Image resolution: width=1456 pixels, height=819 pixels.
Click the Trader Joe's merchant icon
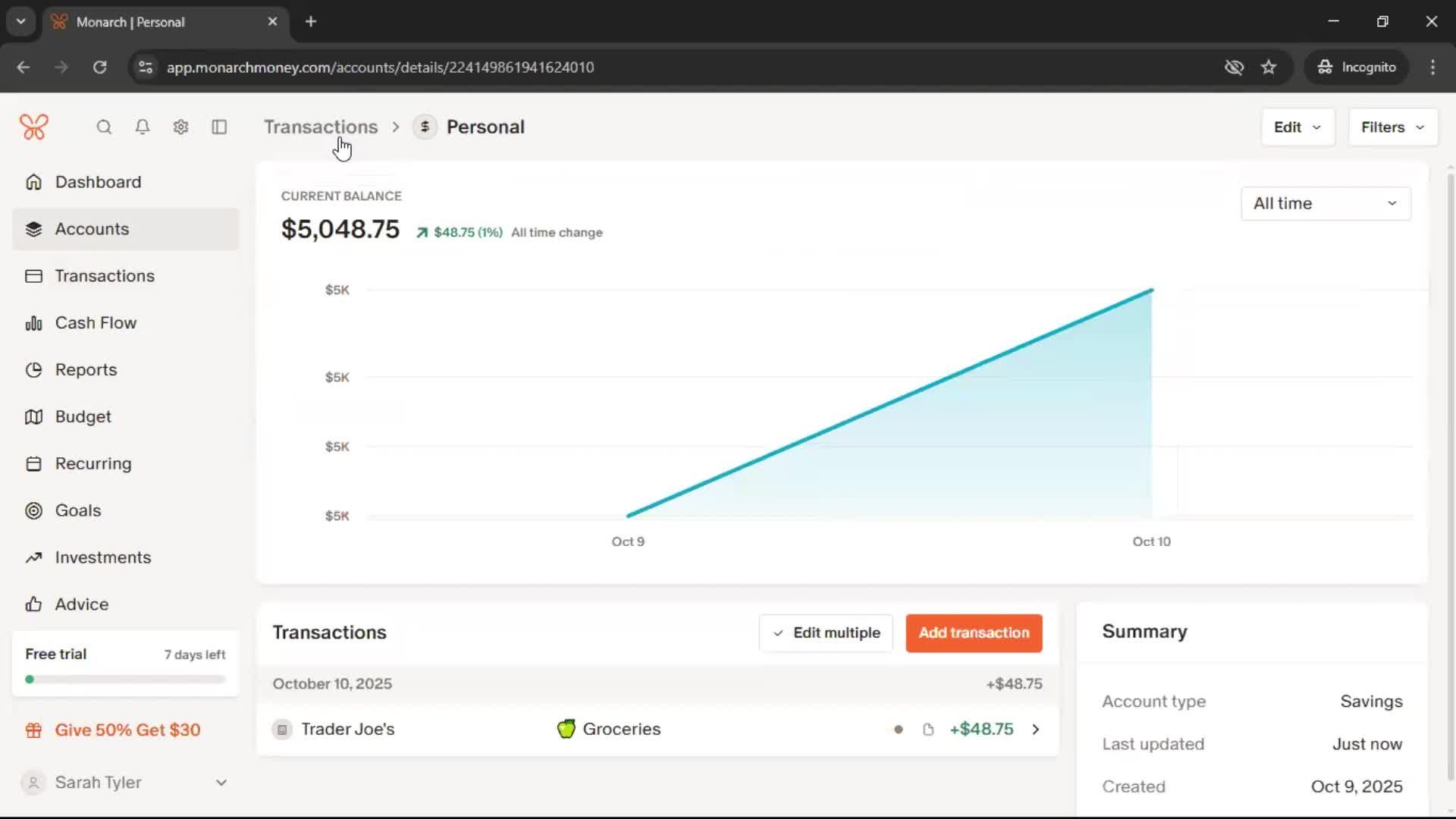282,730
